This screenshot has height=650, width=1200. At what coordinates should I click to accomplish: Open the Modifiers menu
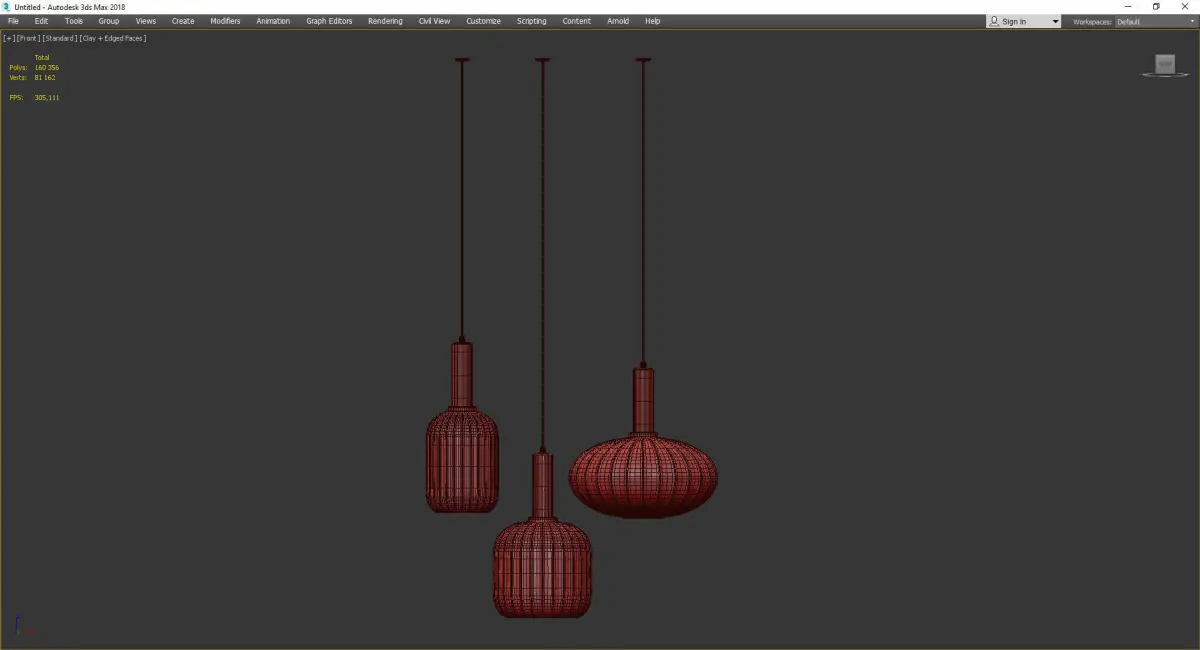(x=225, y=21)
